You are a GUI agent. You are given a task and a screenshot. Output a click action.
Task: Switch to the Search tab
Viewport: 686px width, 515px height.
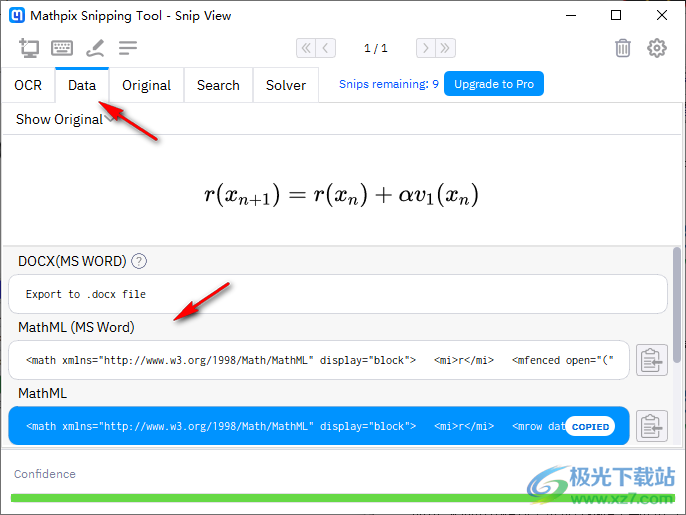[x=218, y=85]
